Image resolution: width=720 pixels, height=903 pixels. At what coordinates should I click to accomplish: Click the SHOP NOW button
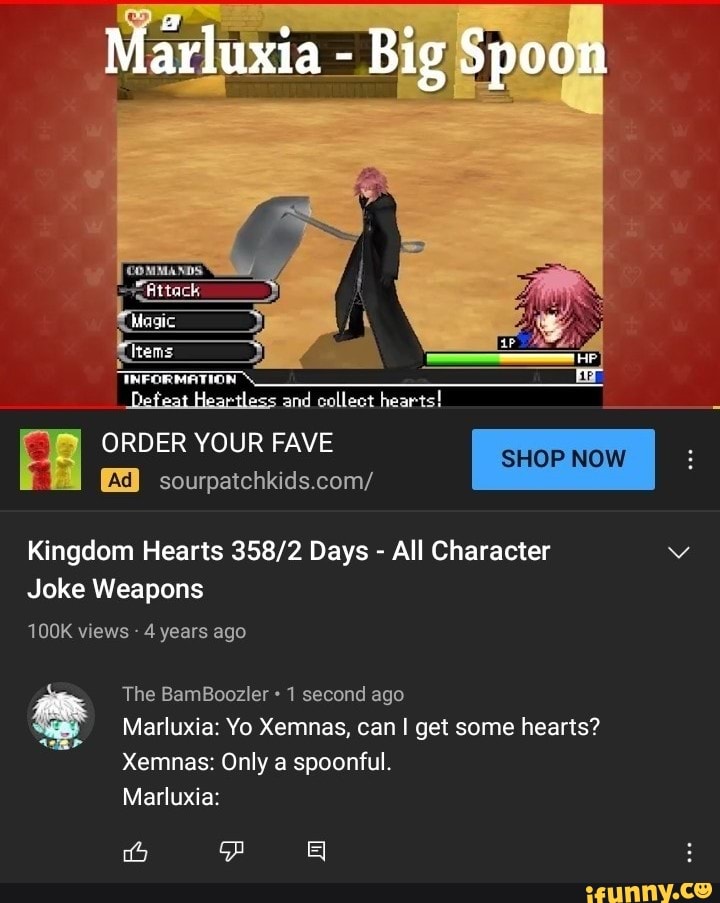tap(563, 459)
